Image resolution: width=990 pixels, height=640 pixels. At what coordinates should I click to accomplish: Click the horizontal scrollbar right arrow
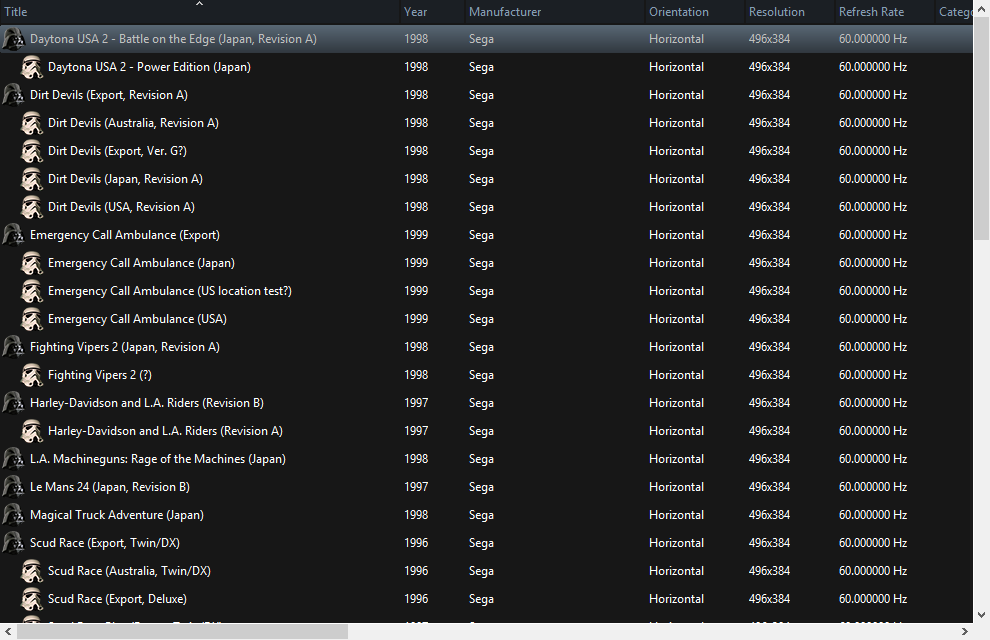[965, 632]
